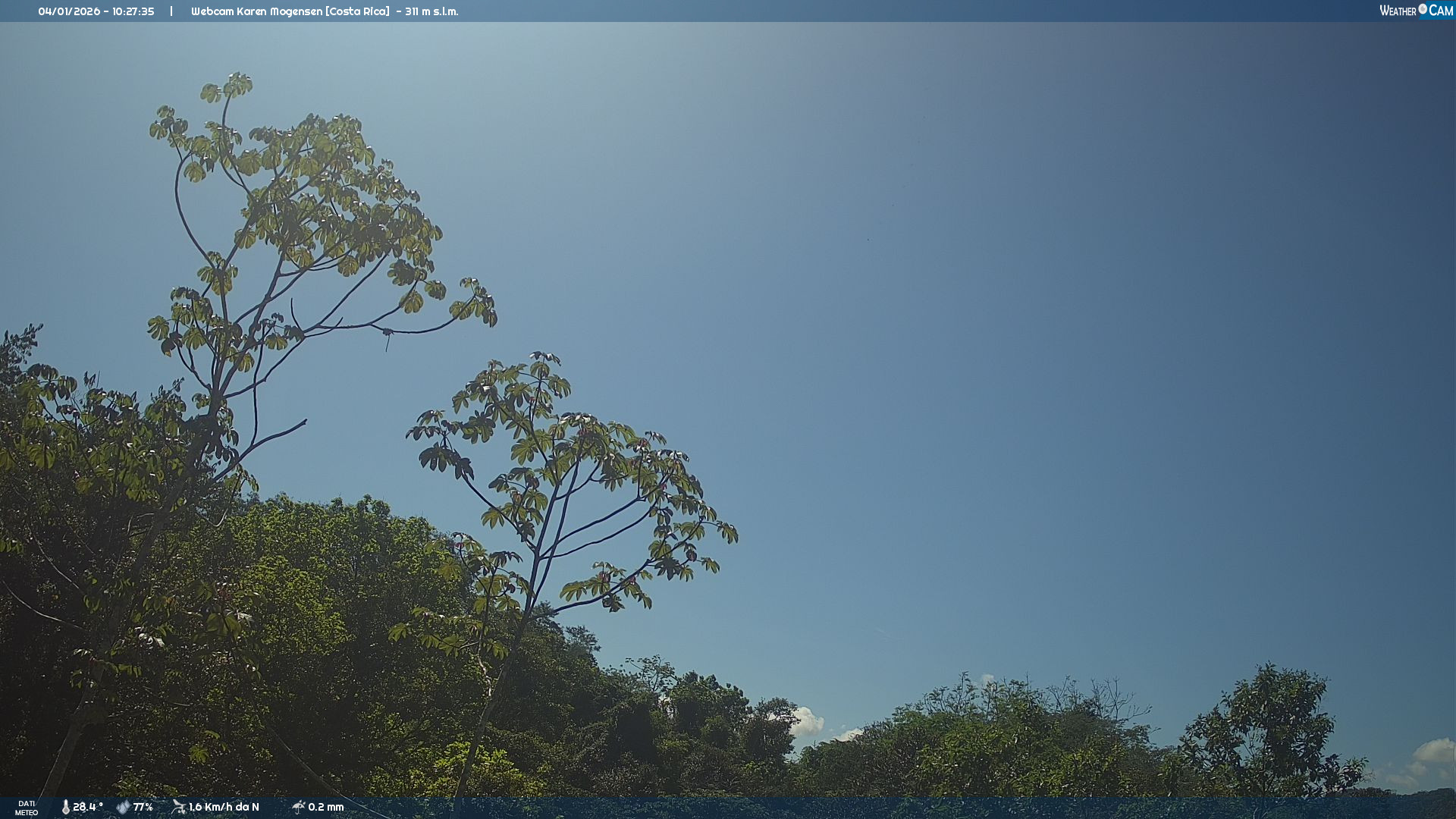Click the humidity water drops icon
The image size is (1456, 819).
coord(123,807)
